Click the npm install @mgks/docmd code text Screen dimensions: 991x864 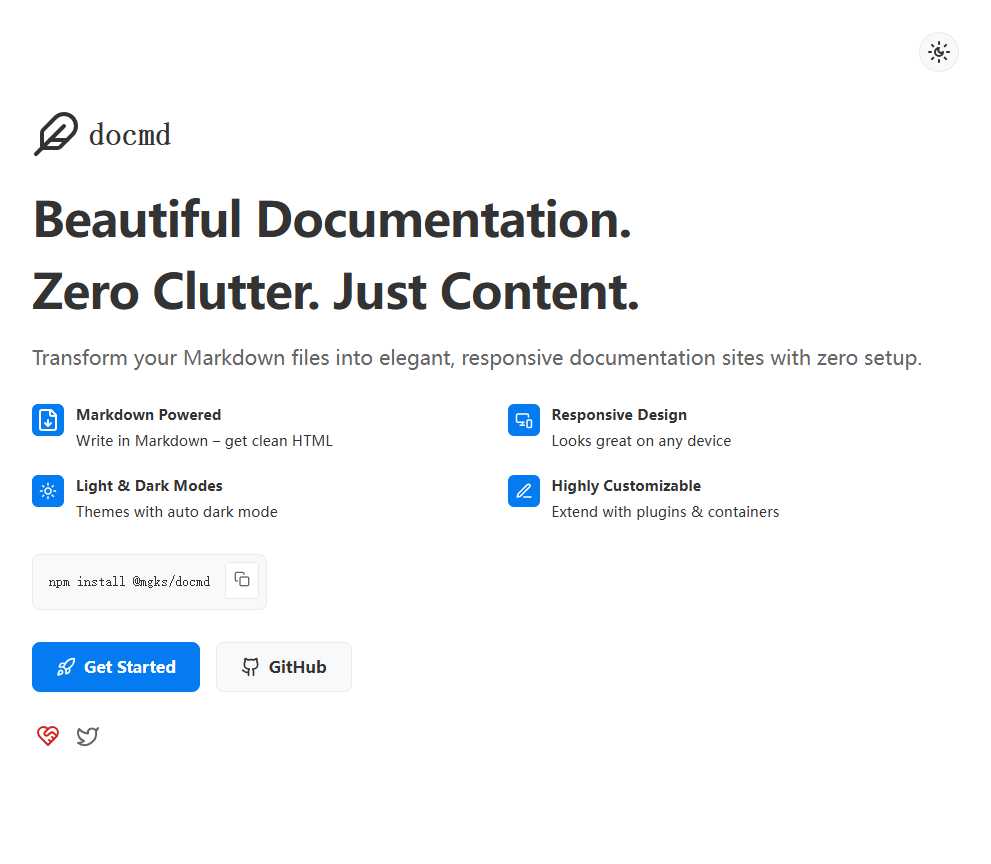pos(129,582)
